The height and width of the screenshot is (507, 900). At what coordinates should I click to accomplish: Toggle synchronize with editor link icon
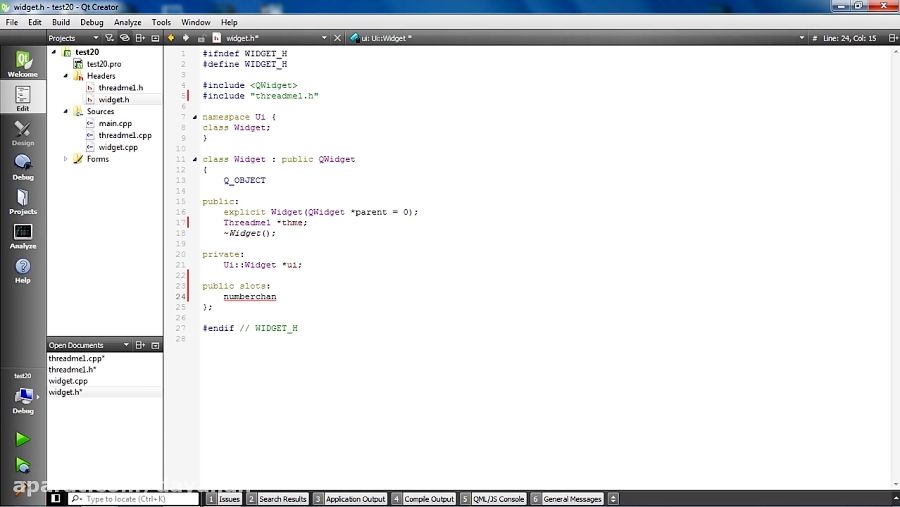click(x=125, y=38)
